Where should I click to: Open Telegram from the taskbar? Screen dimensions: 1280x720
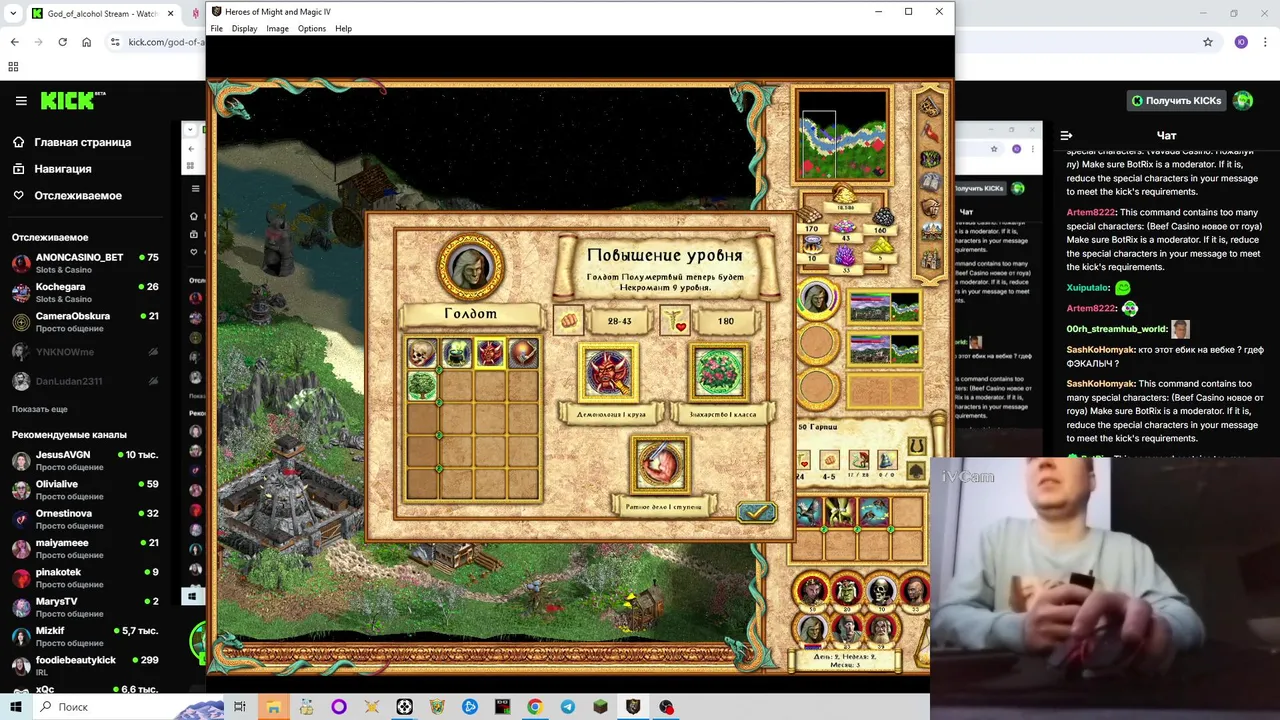pos(567,707)
